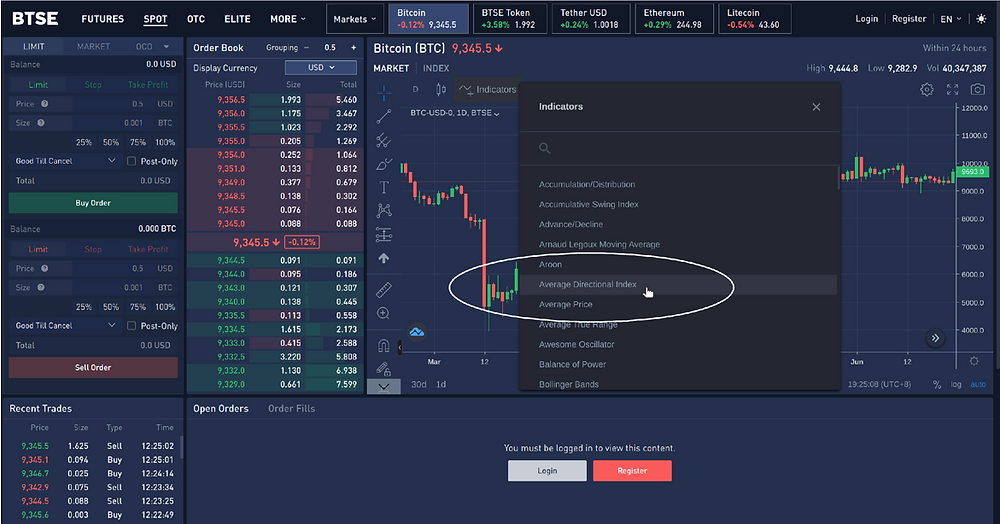Switch to light theme with sun icon
Image resolution: width=1000 pixels, height=524 pixels.
(x=981, y=19)
